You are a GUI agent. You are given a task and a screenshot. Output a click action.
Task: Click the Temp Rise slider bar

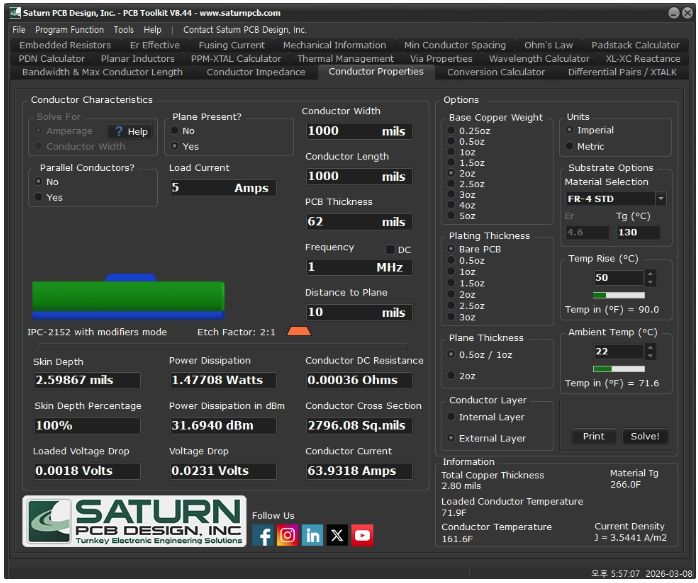click(x=619, y=295)
